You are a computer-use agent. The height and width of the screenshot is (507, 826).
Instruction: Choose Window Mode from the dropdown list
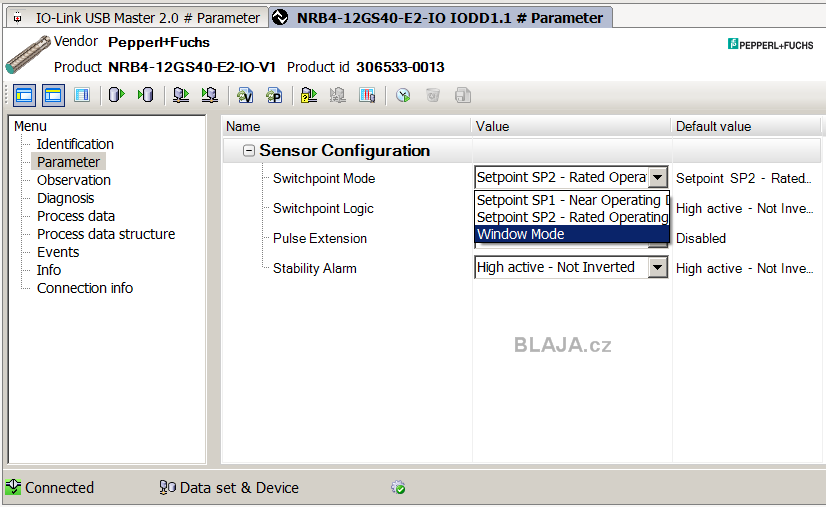pos(572,234)
